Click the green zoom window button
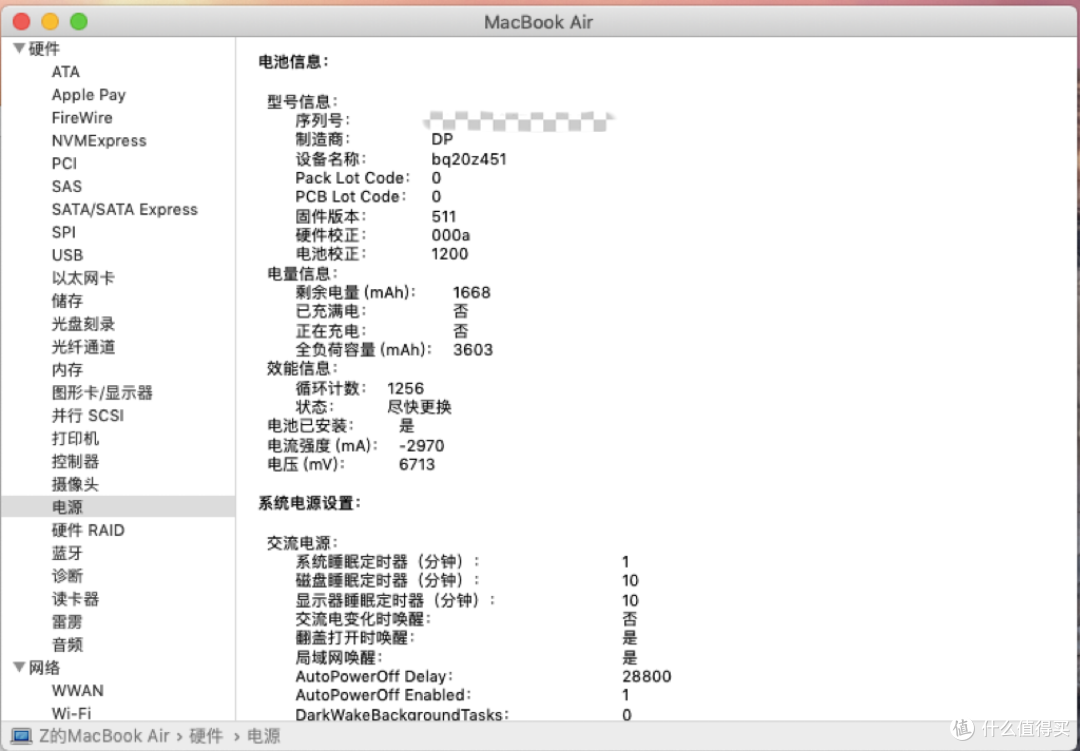 point(79,21)
